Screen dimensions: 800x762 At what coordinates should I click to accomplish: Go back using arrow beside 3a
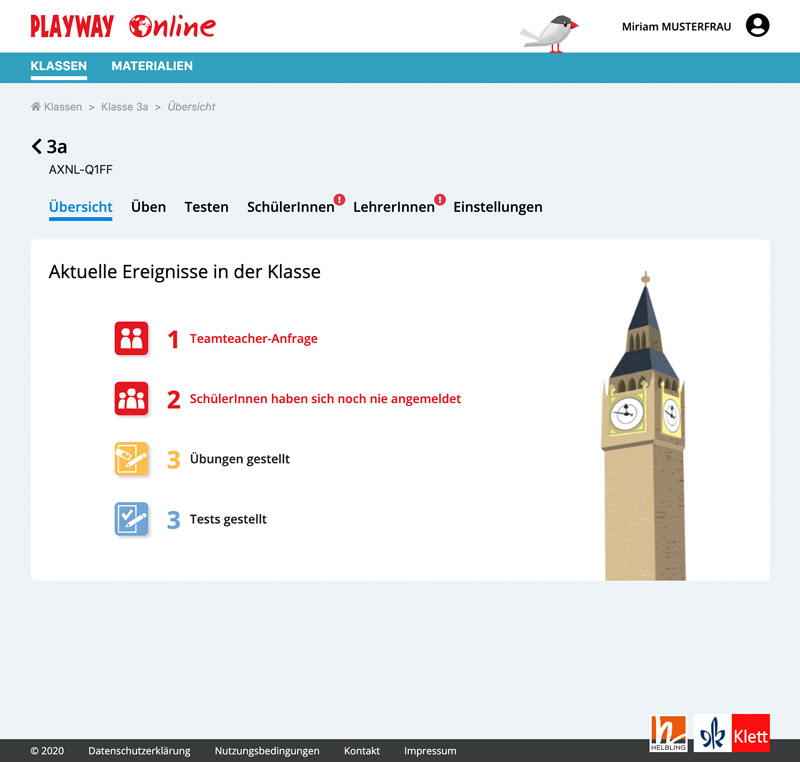pyautogui.click(x=37, y=146)
